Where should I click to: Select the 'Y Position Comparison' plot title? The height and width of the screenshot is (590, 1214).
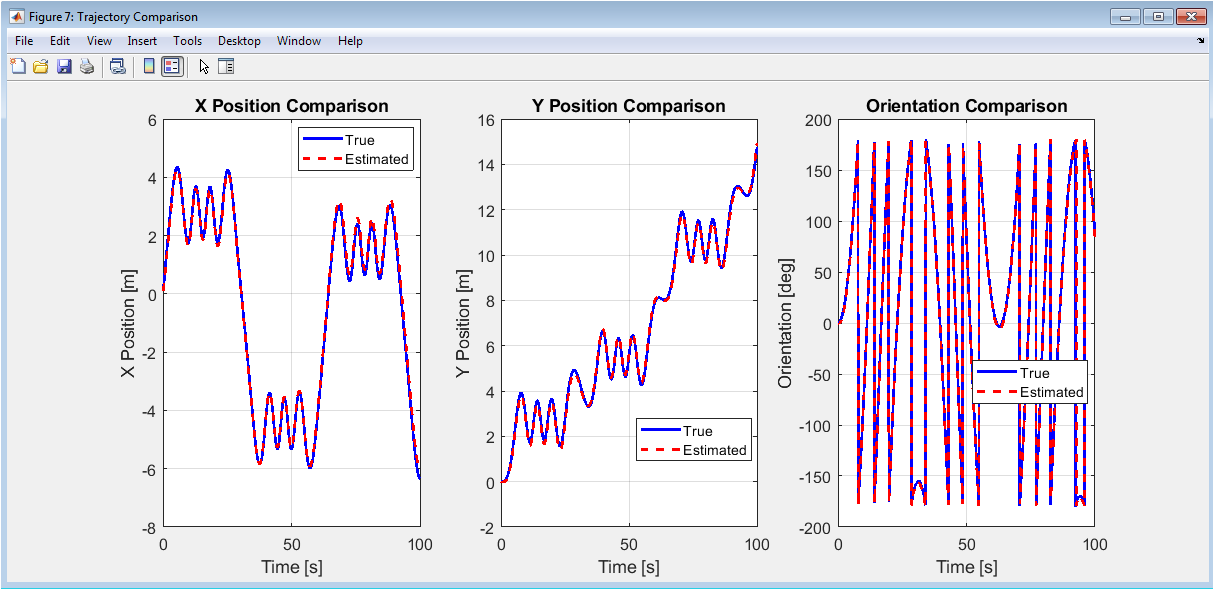(629, 106)
